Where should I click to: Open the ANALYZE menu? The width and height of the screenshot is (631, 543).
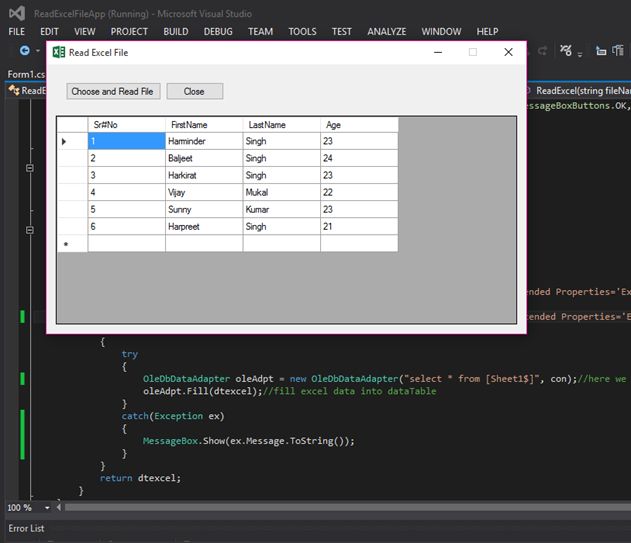(x=386, y=31)
